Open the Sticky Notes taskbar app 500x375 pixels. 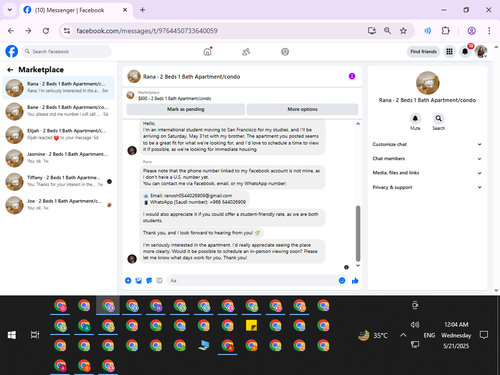(x=251, y=326)
